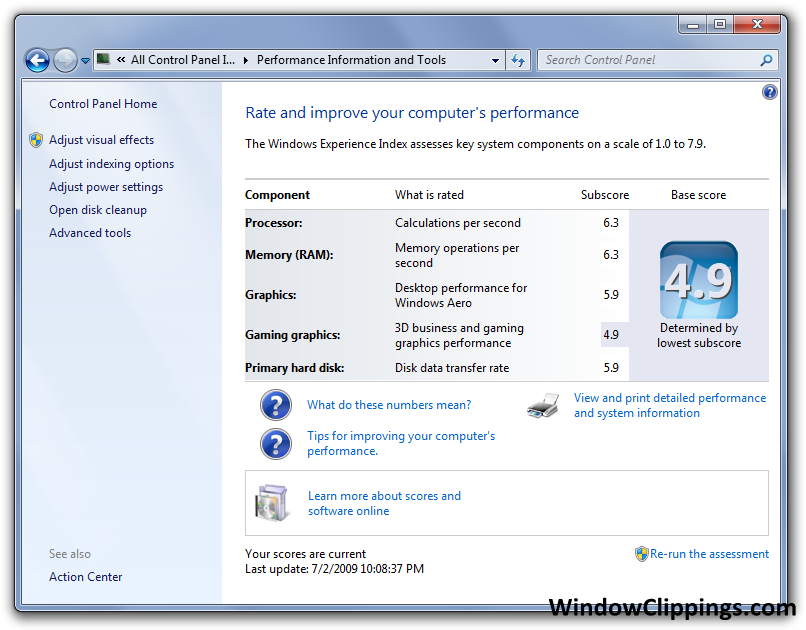Click the 'Disk data transfer rate' description
The width and height of the screenshot is (806, 630).
click(x=452, y=368)
